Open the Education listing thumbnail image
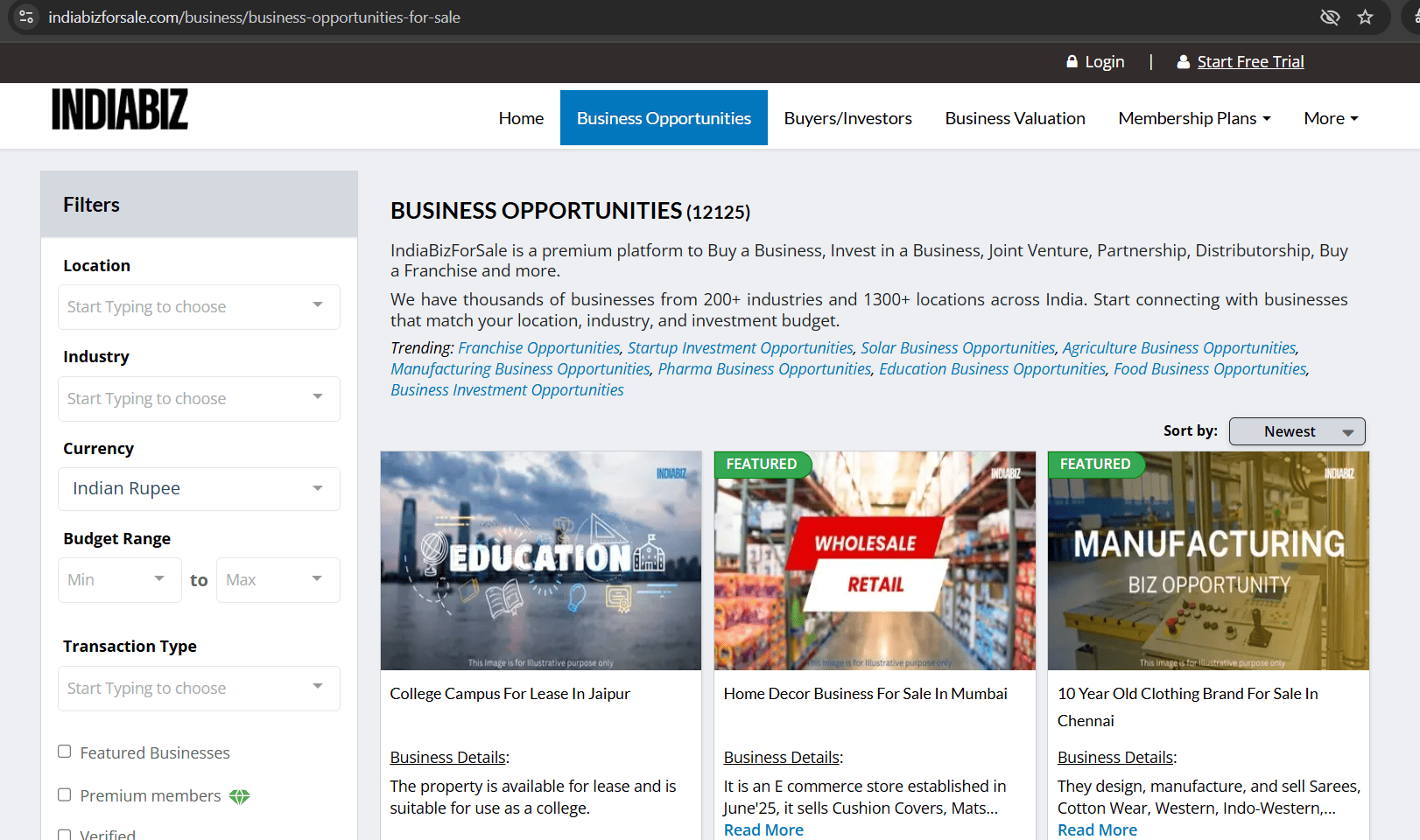The image size is (1420, 840). click(x=541, y=560)
